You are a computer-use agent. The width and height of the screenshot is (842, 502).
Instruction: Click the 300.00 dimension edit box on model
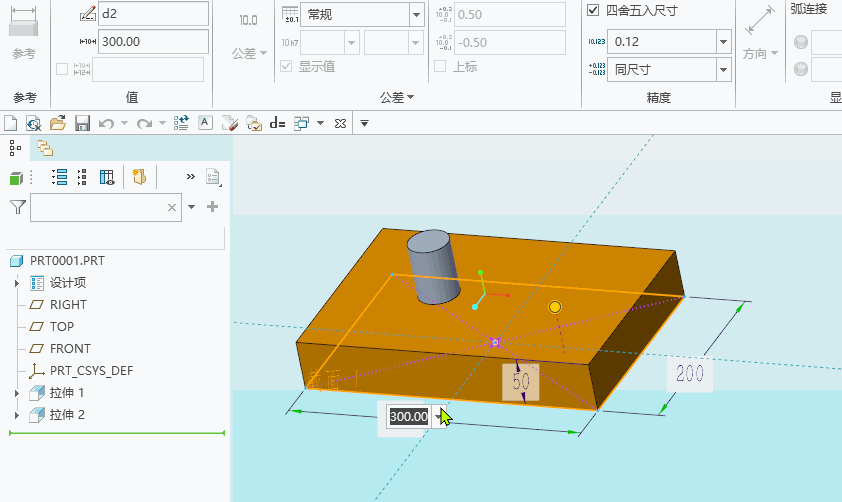pyautogui.click(x=409, y=417)
